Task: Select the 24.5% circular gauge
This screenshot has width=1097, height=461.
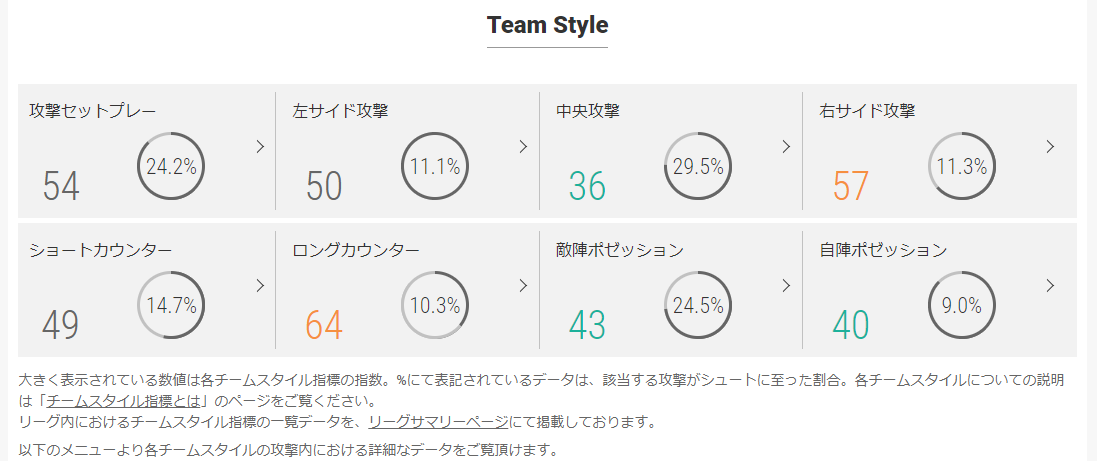Action: coord(698,305)
